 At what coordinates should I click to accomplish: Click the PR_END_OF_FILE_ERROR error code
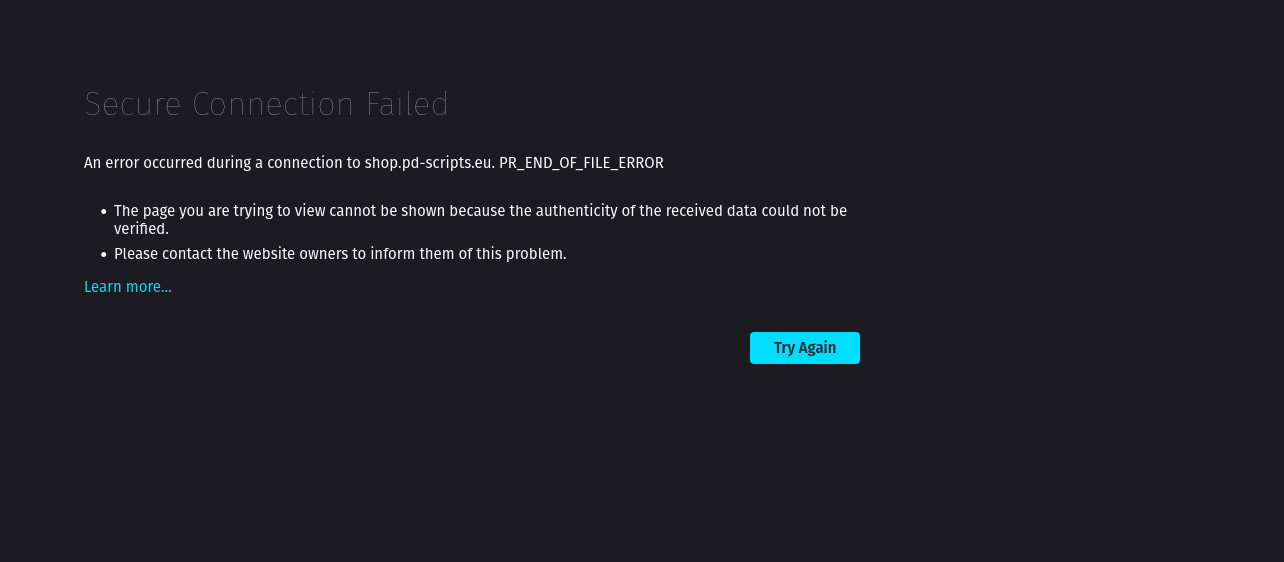point(581,162)
